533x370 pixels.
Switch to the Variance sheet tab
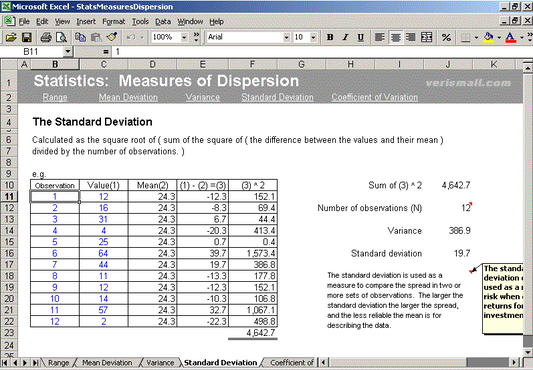(160, 363)
